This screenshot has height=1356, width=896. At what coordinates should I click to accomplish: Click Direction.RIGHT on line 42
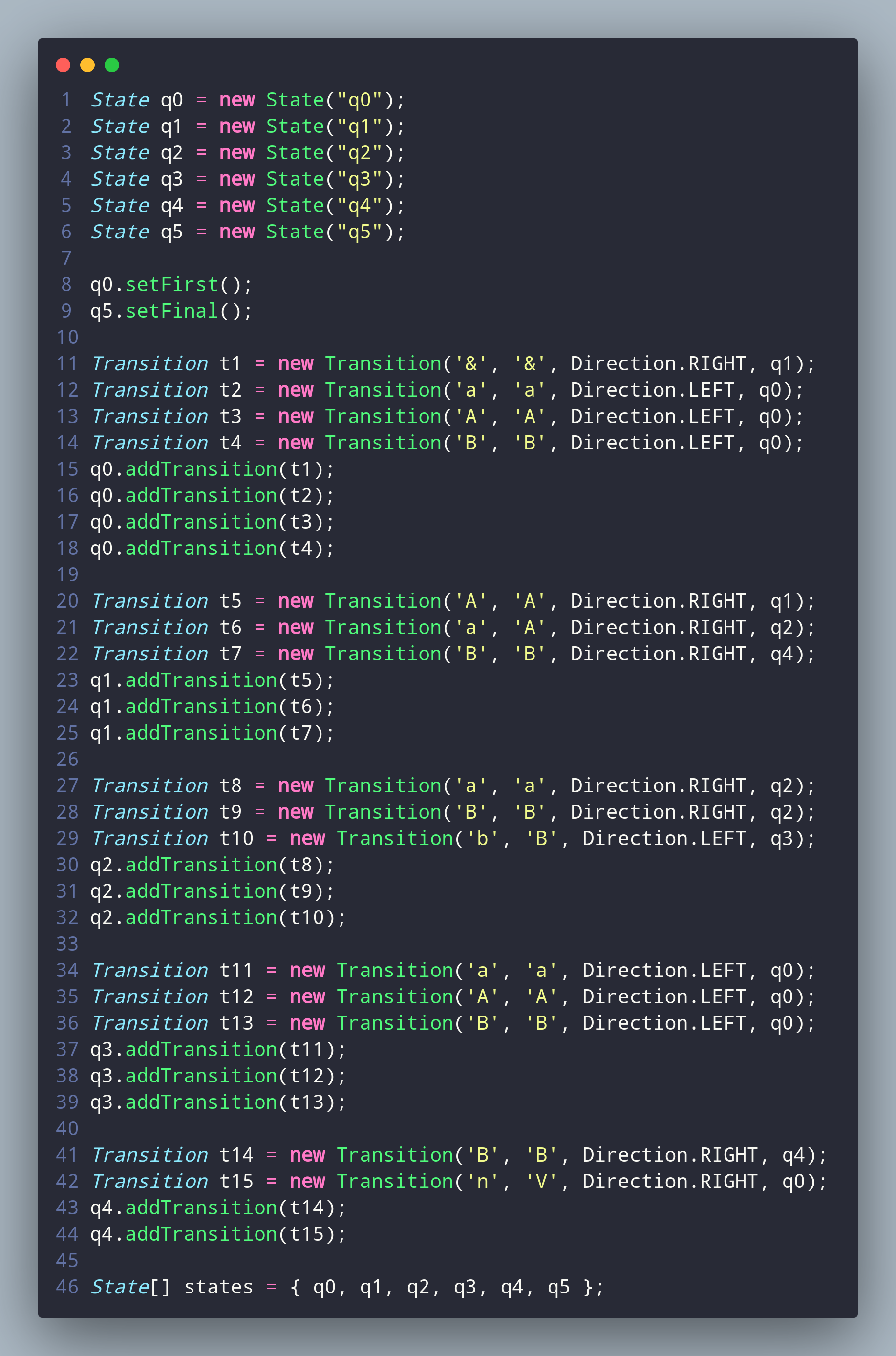(x=670, y=1181)
